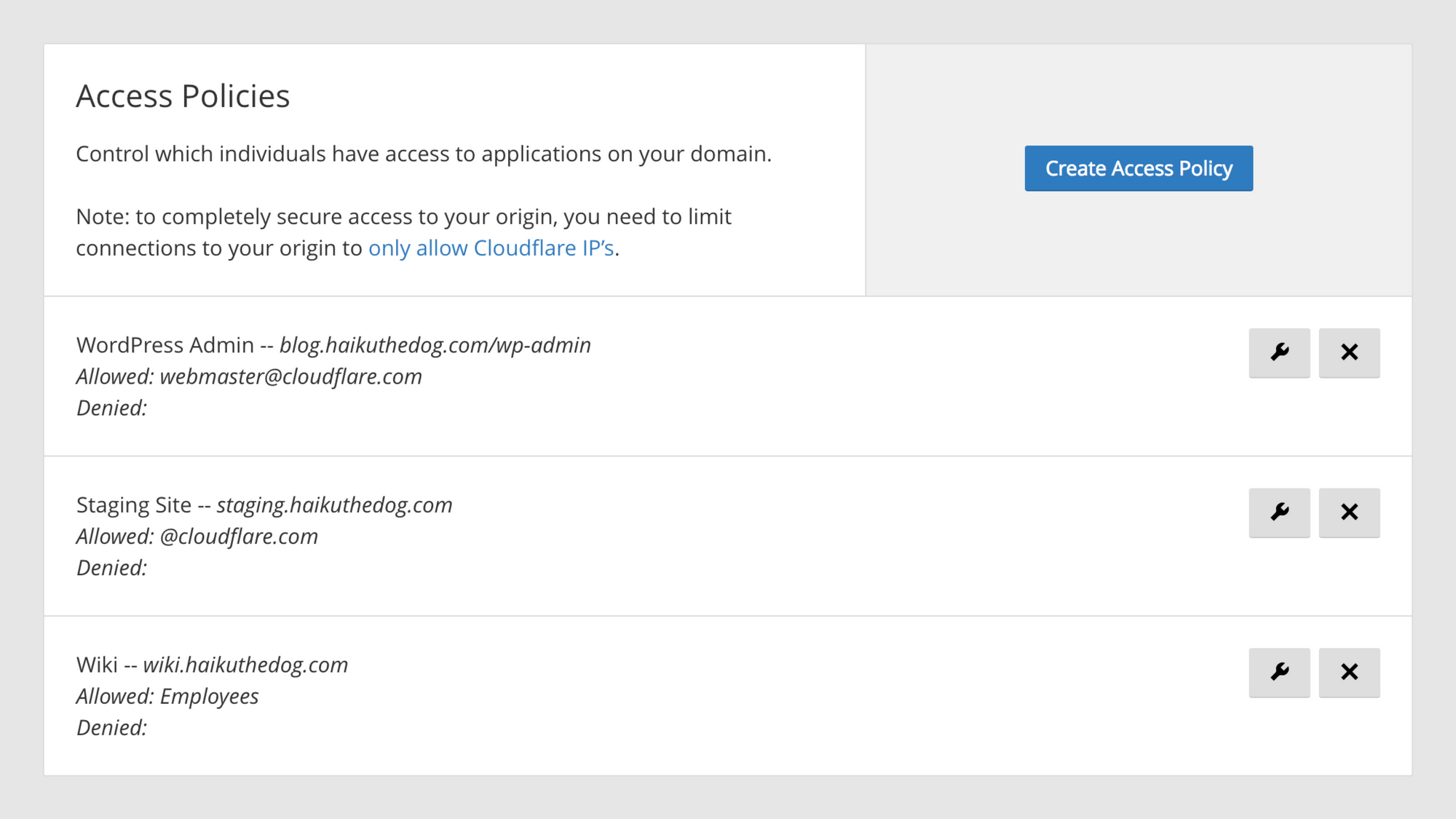Edit the WordPress Admin policy with wrench icon
Screen dimensions: 1456x819
[1279, 353]
